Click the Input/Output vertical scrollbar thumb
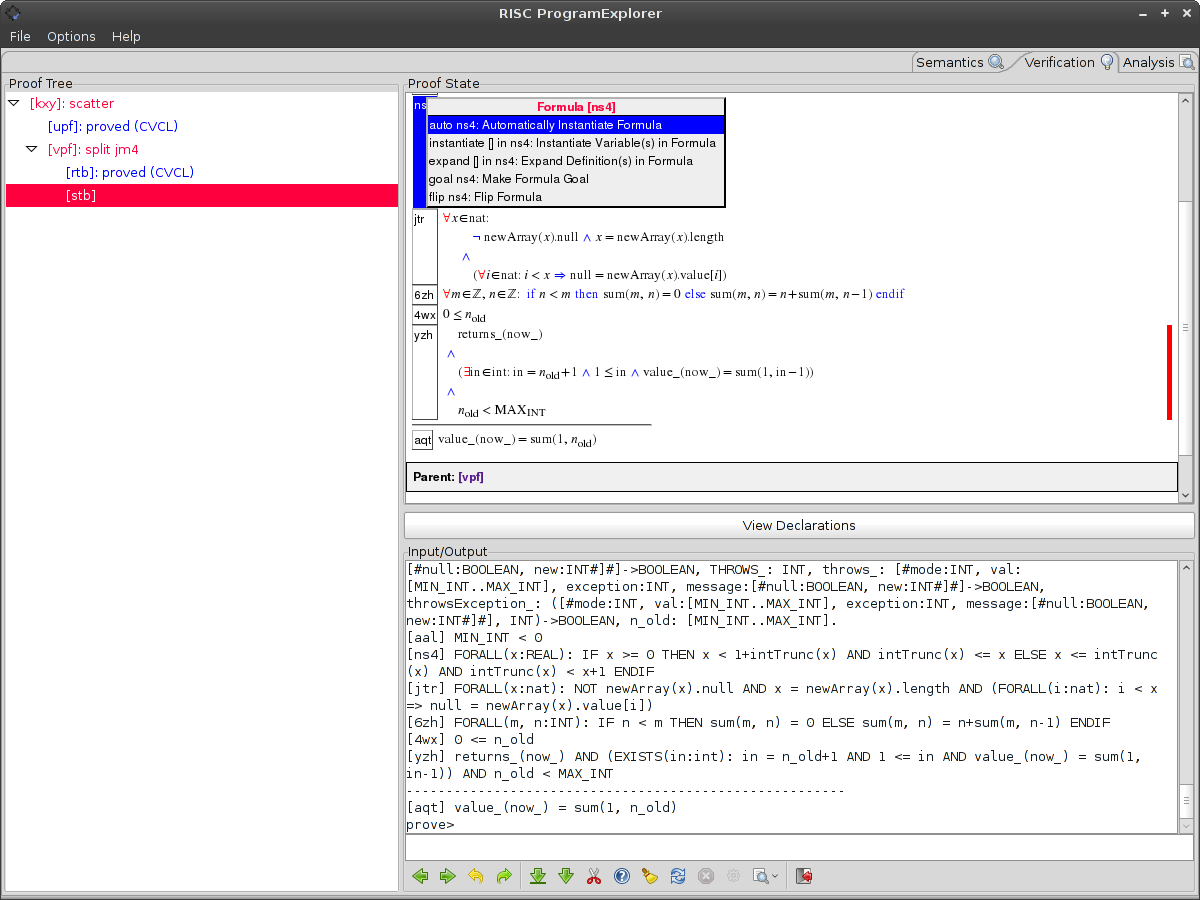Image resolution: width=1200 pixels, height=900 pixels. click(x=1186, y=799)
